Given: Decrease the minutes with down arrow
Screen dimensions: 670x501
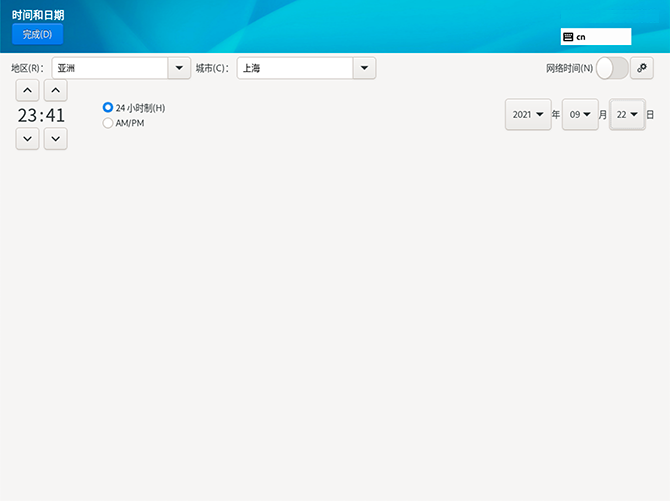Looking at the screenshot, I should 56,139.
